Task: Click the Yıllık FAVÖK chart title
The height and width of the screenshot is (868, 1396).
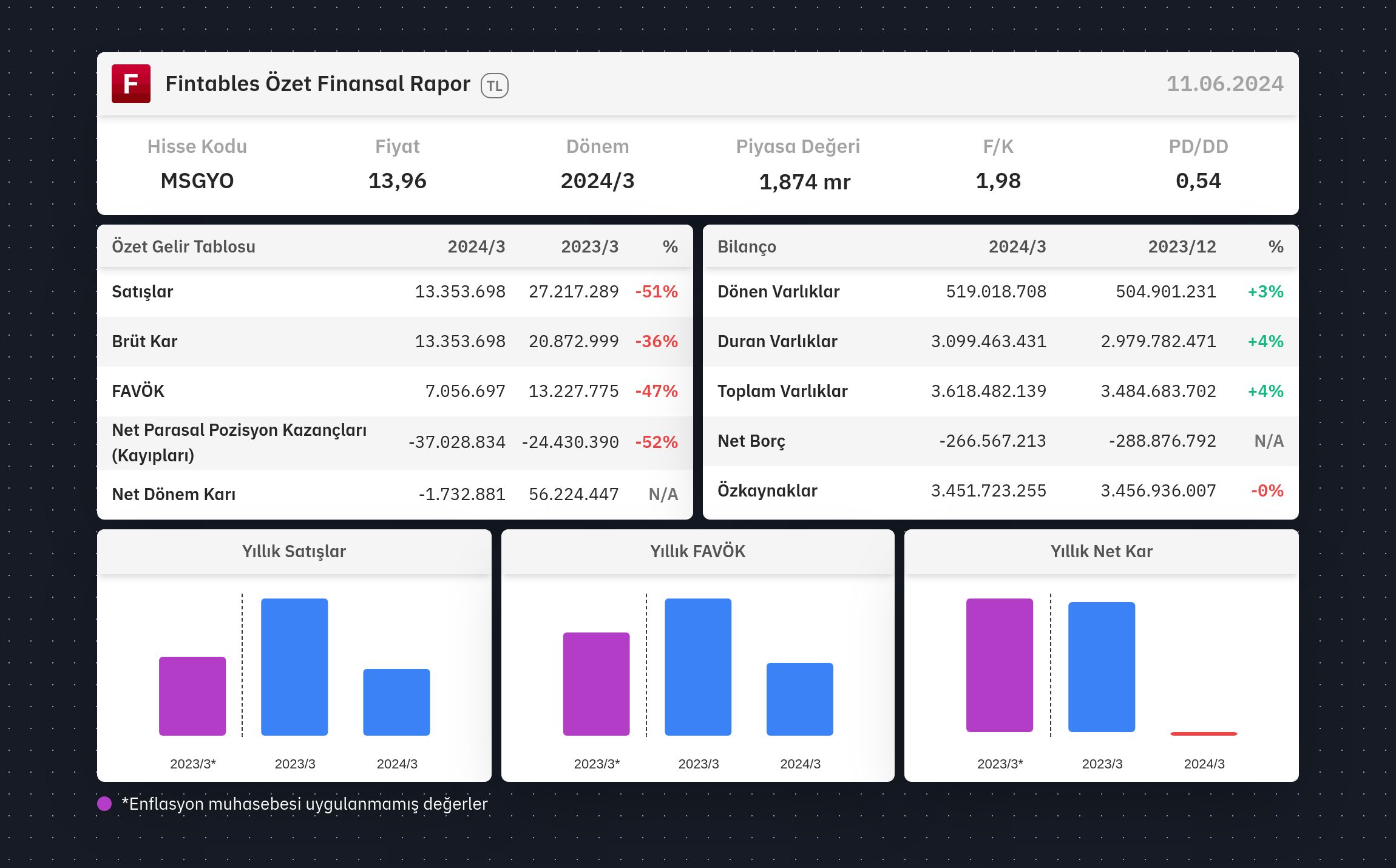Action: [x=697, y=552]
